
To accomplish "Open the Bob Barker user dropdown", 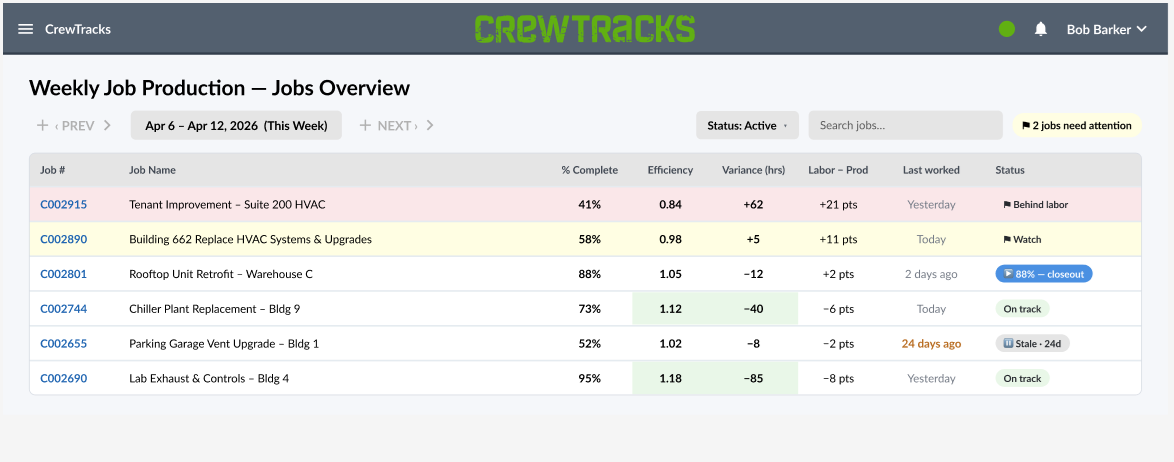I will pos(1107,29).
